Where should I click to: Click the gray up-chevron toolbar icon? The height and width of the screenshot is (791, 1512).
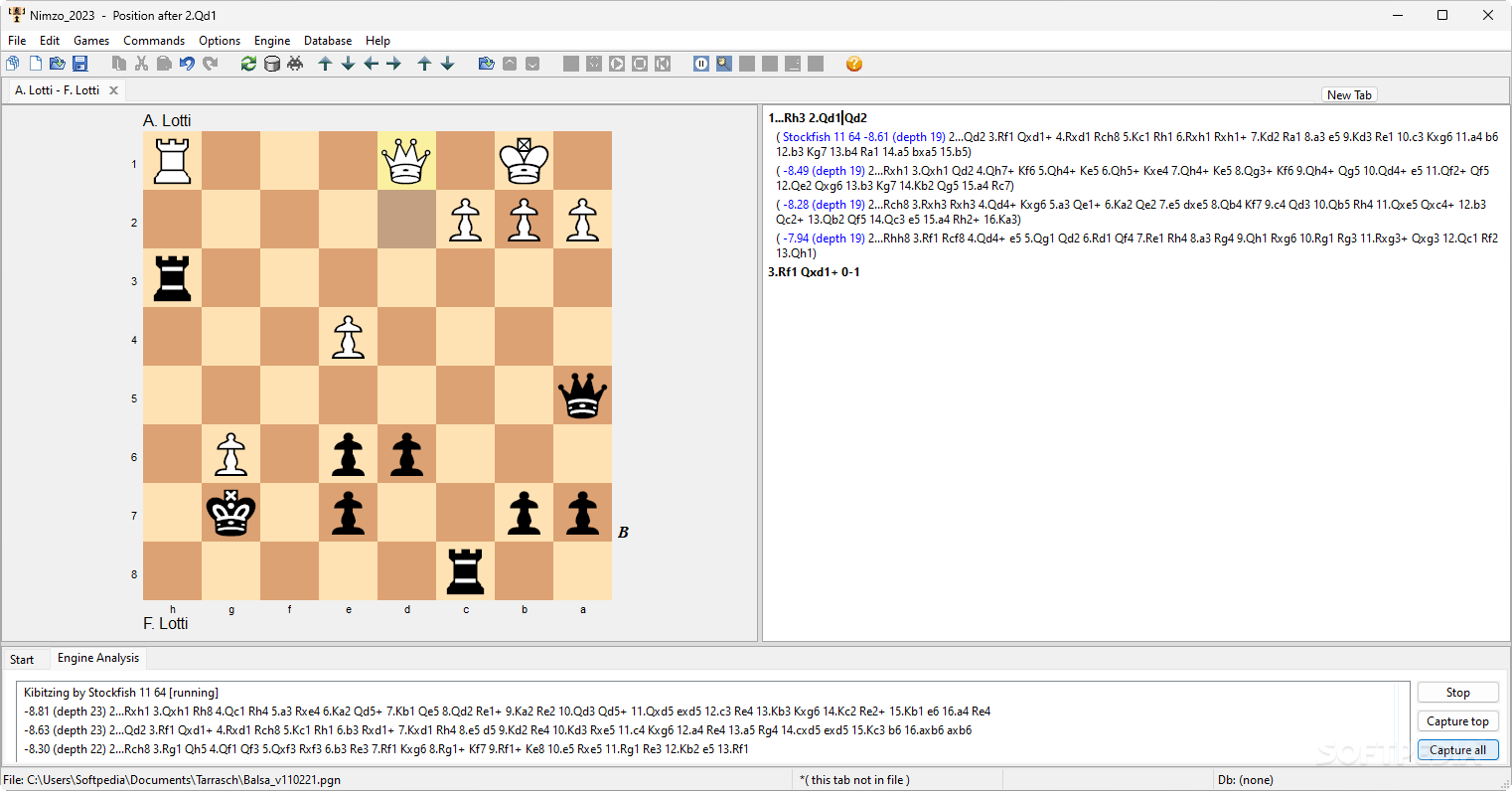510,64
